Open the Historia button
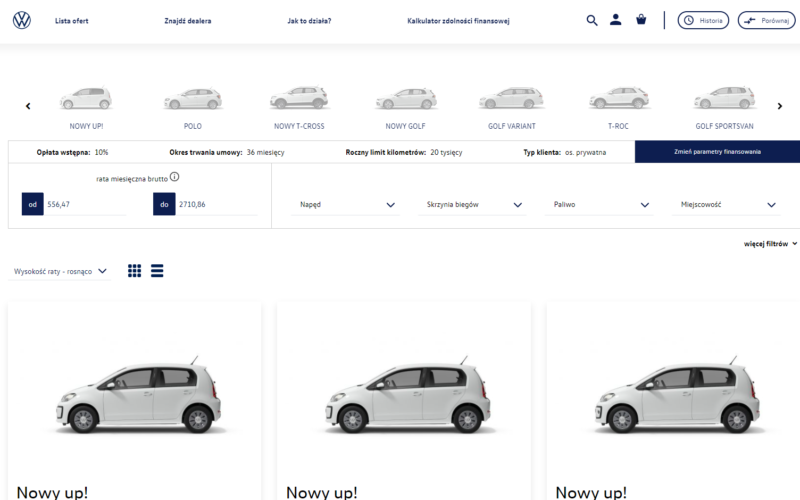 (x=703, y=20)
